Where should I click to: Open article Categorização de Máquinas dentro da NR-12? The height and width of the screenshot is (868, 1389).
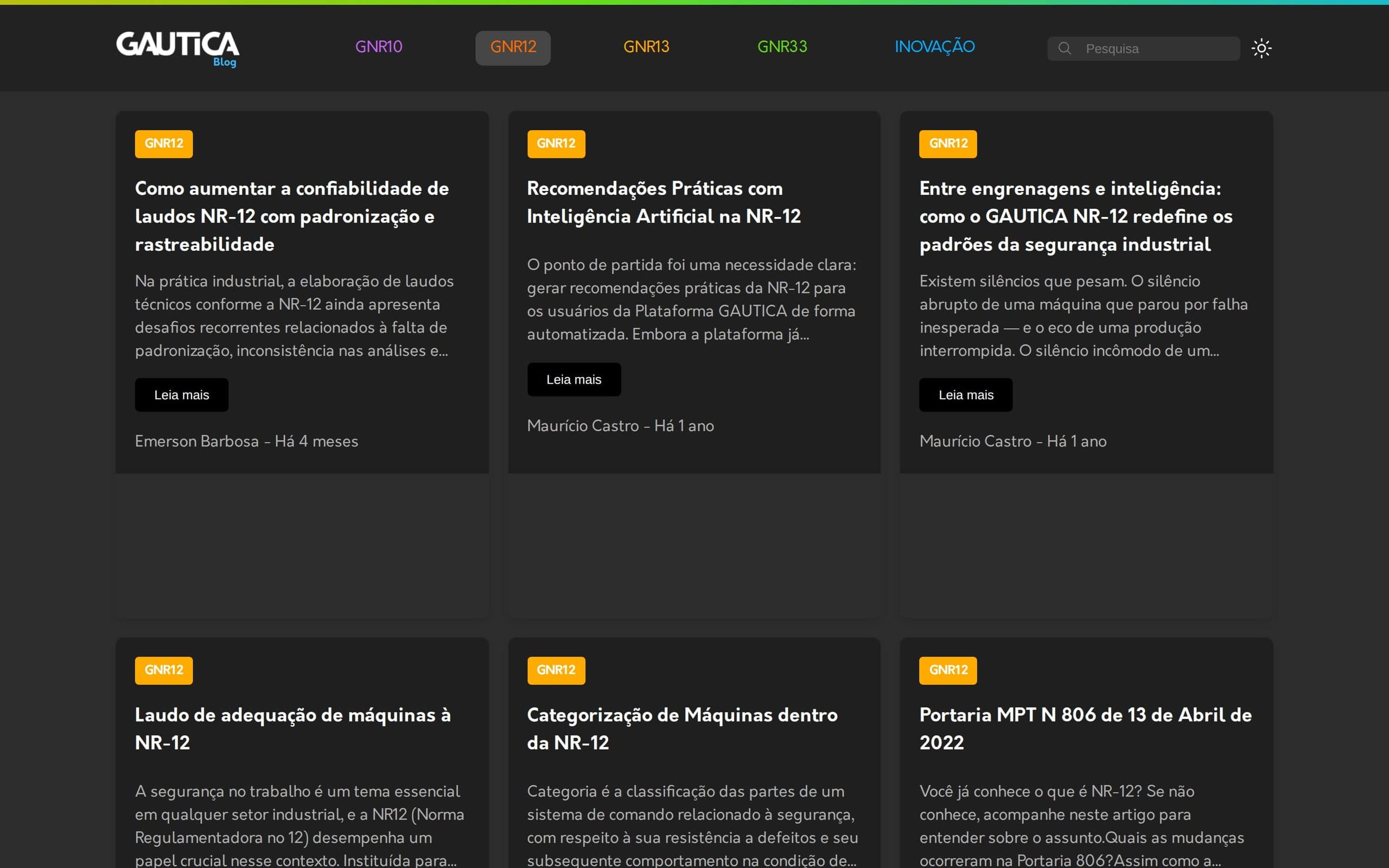(682, 729)
